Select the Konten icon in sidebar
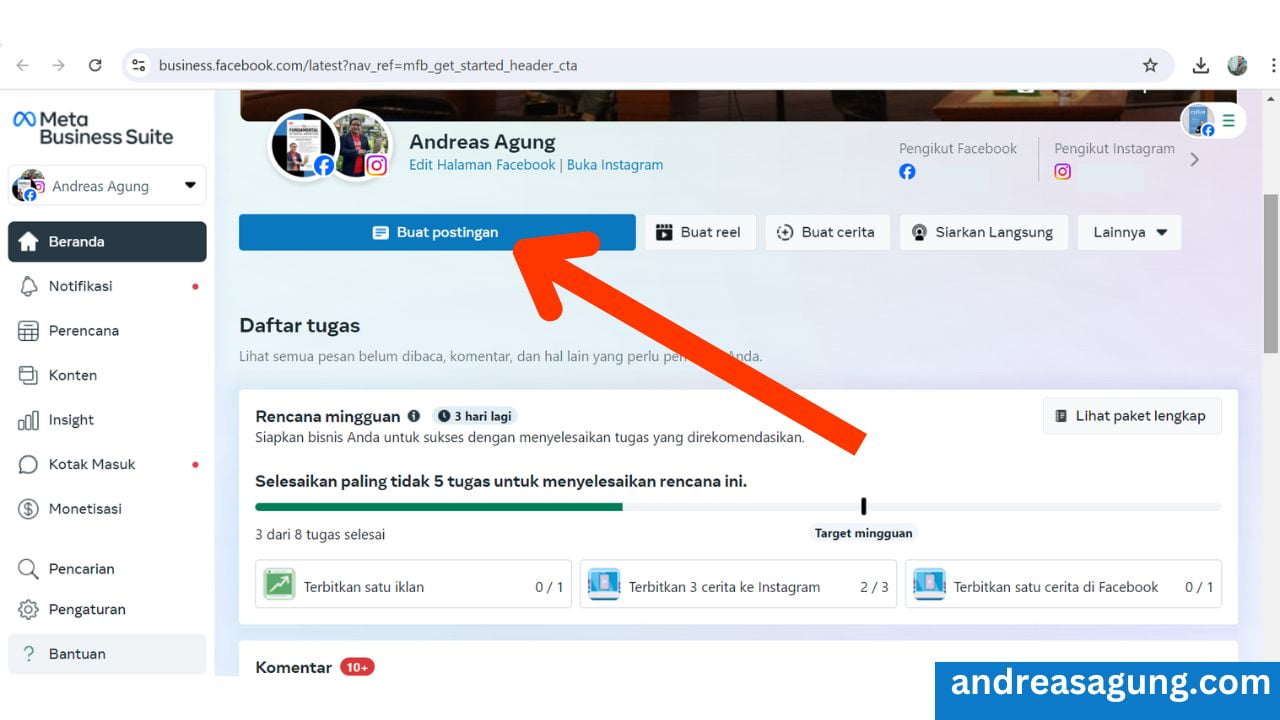Screen dimensions: 1280x720 pyautogui.click(x=28, y=374)
